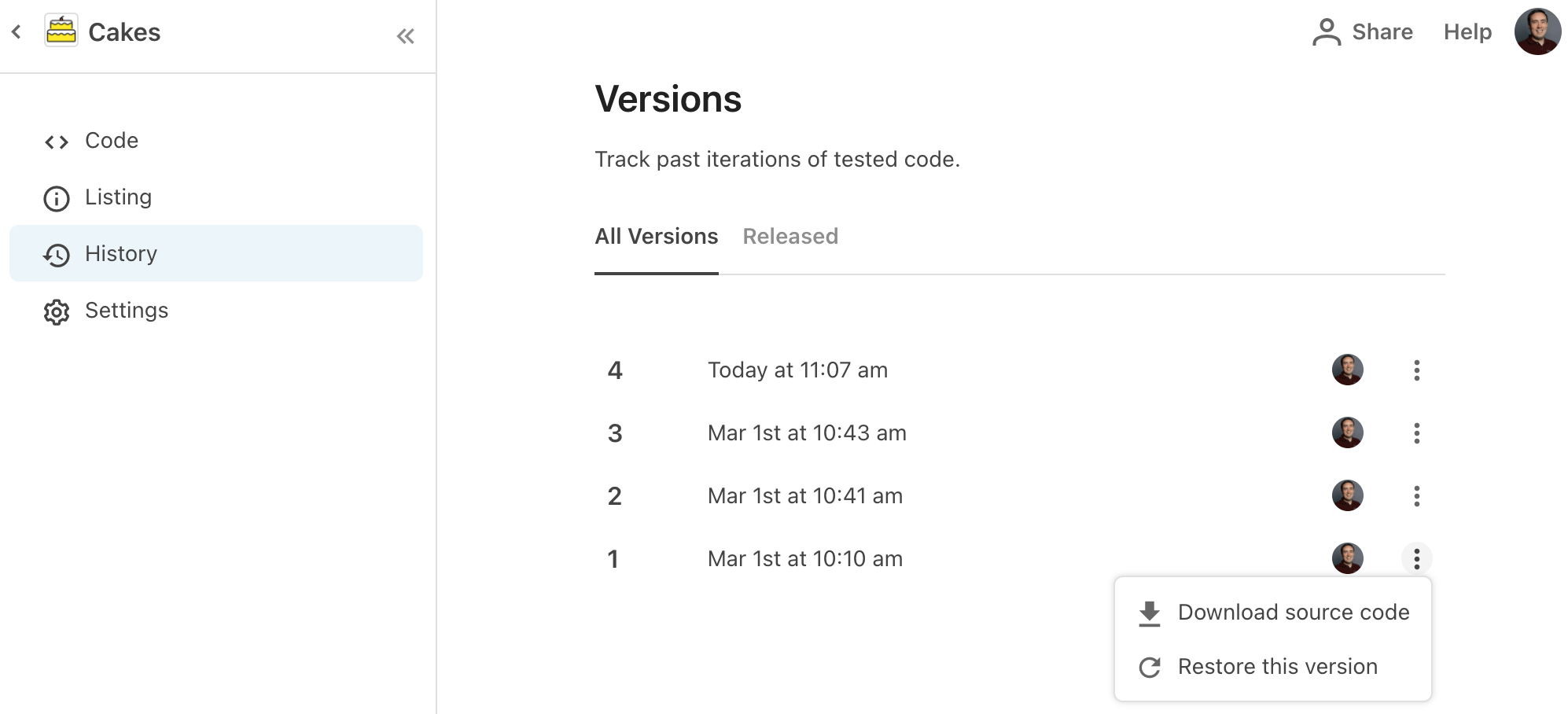Open the Code section via its icon

(56, 142)
